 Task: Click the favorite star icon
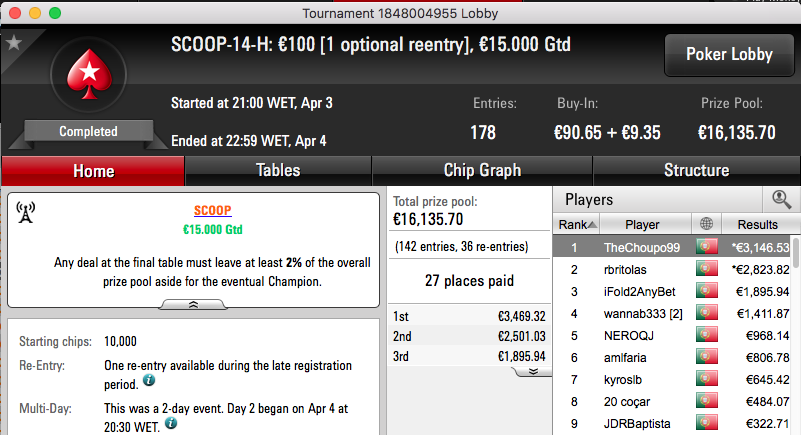[x=14, y=43]
